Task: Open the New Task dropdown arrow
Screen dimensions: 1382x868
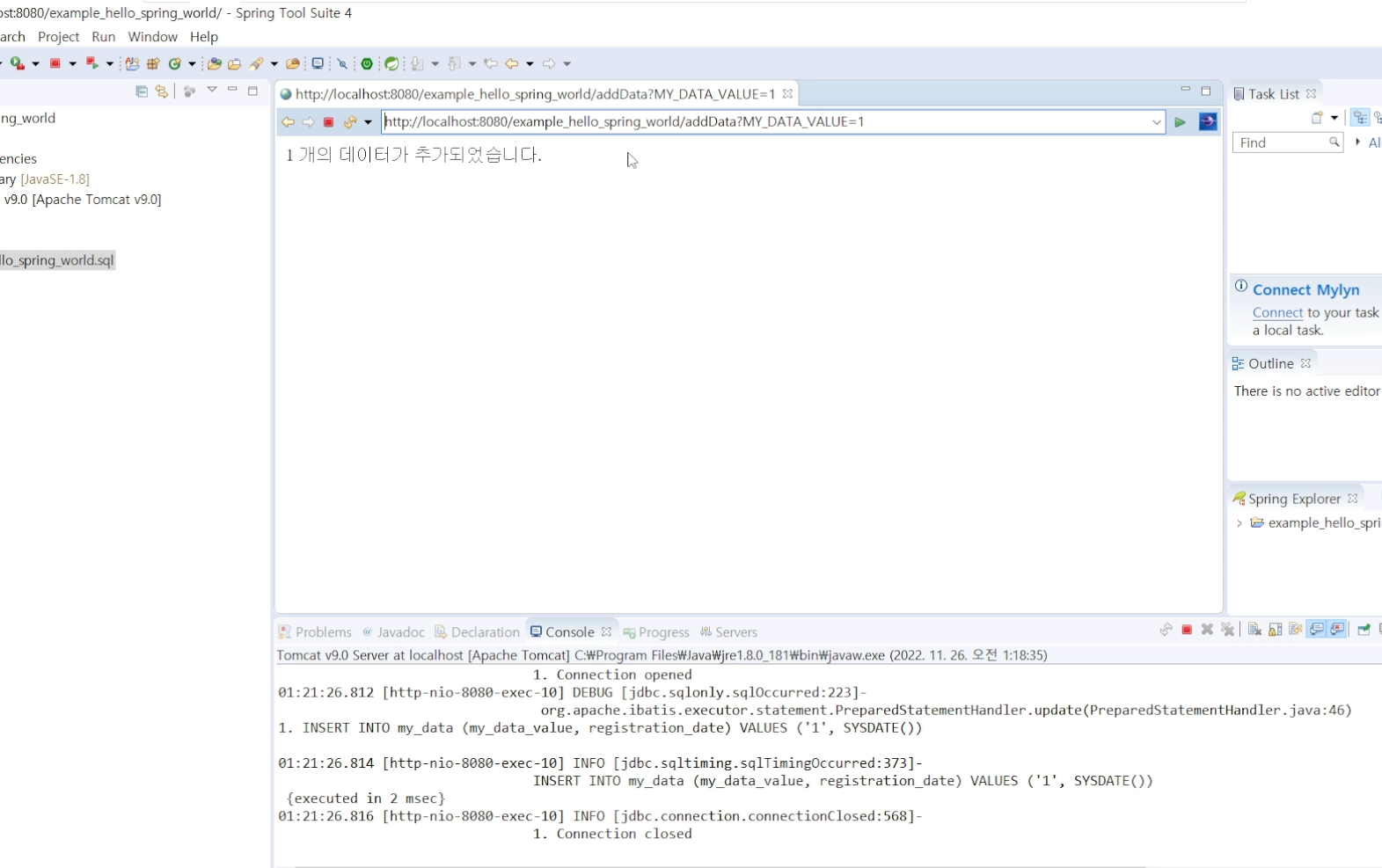Action: coord(1334,118)
